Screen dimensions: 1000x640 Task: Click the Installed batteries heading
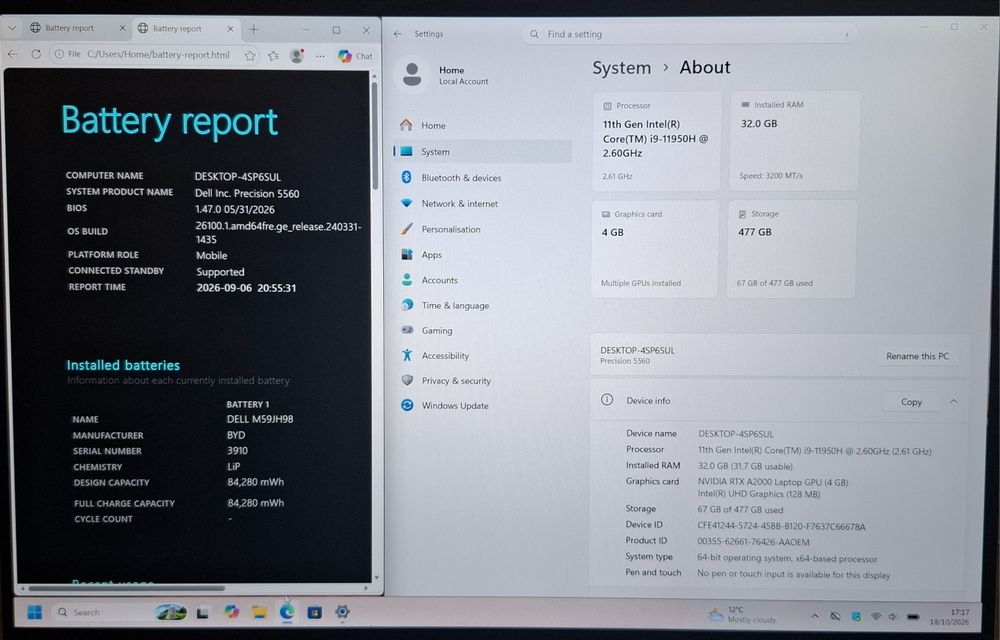pos(123,365)
